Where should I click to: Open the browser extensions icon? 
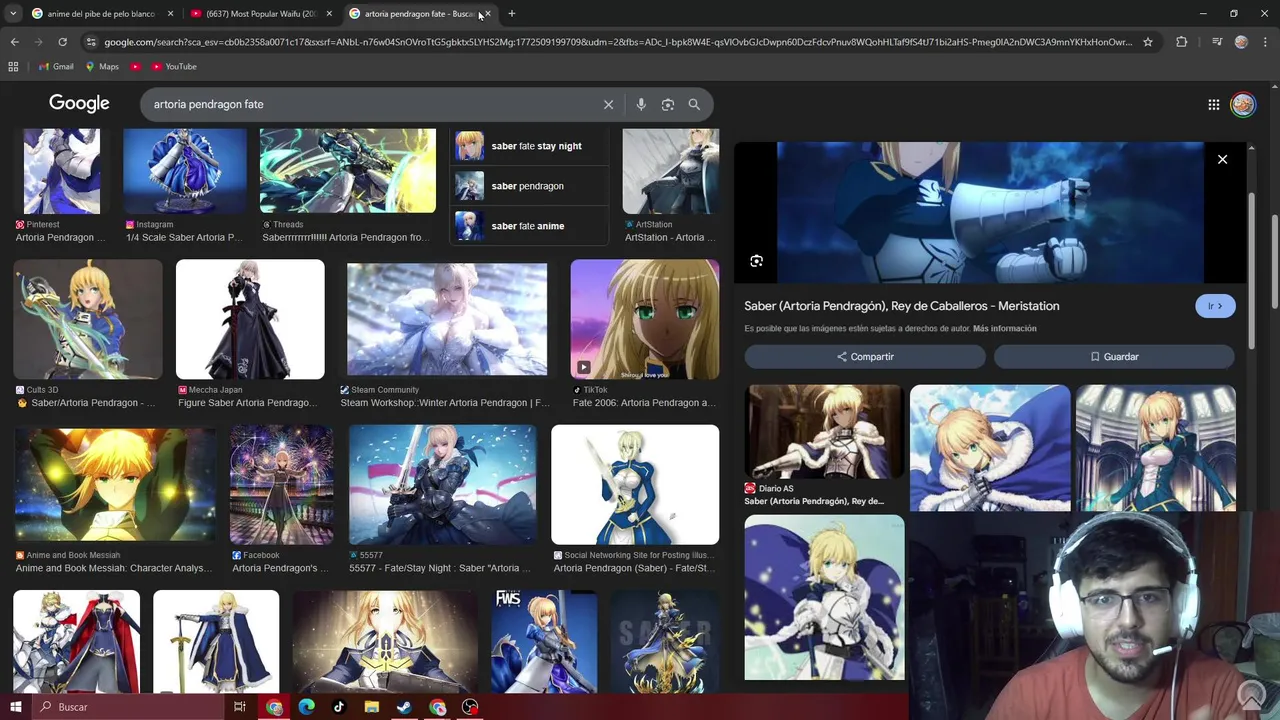tap(1182, 42)
